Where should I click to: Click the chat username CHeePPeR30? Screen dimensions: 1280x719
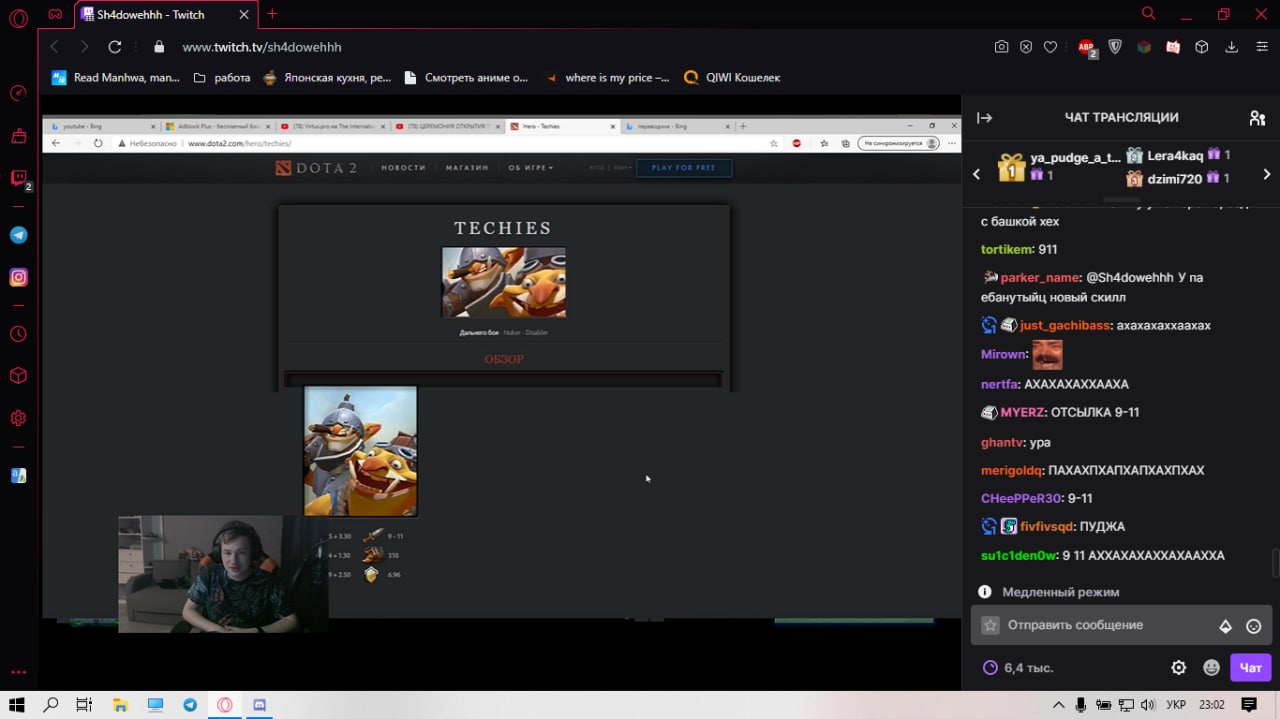click(1020, 498)
